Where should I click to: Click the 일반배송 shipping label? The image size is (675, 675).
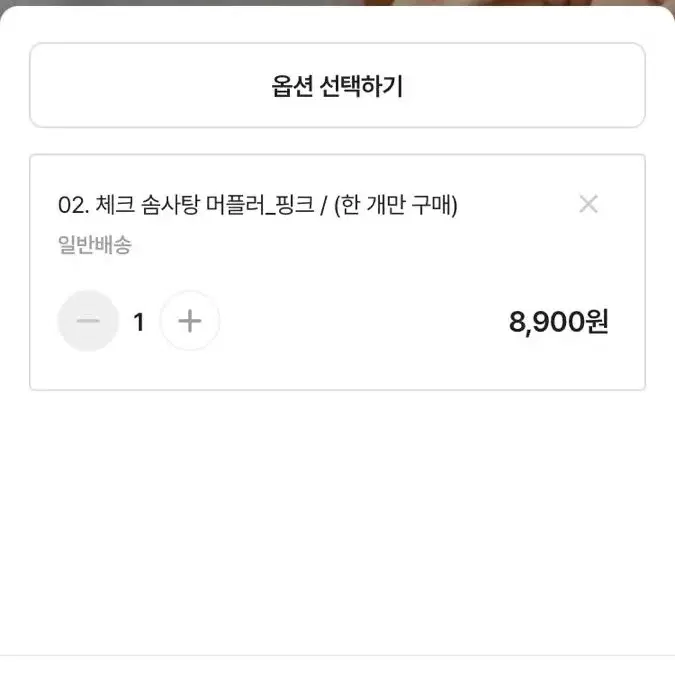pos(95,245)
